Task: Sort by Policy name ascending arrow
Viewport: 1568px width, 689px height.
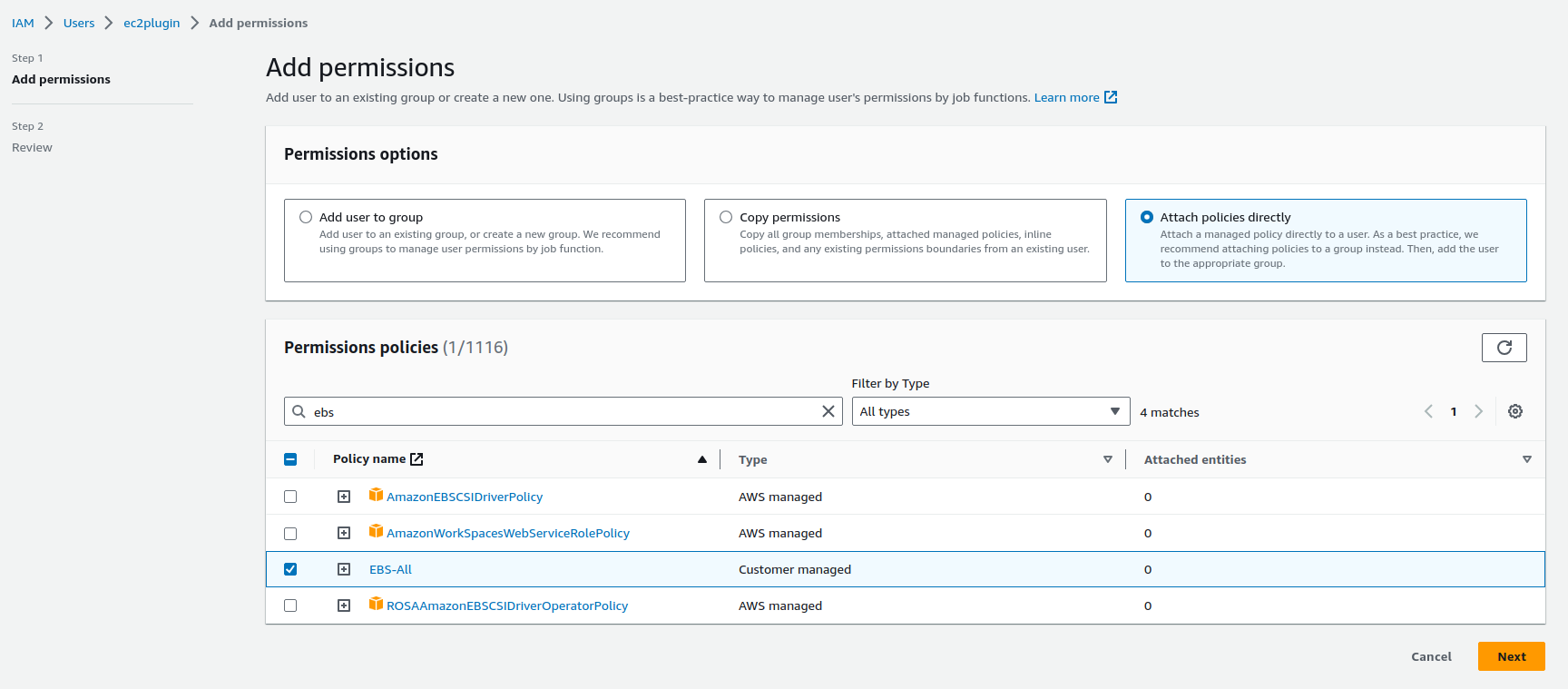Action: [x=702, y=459]
